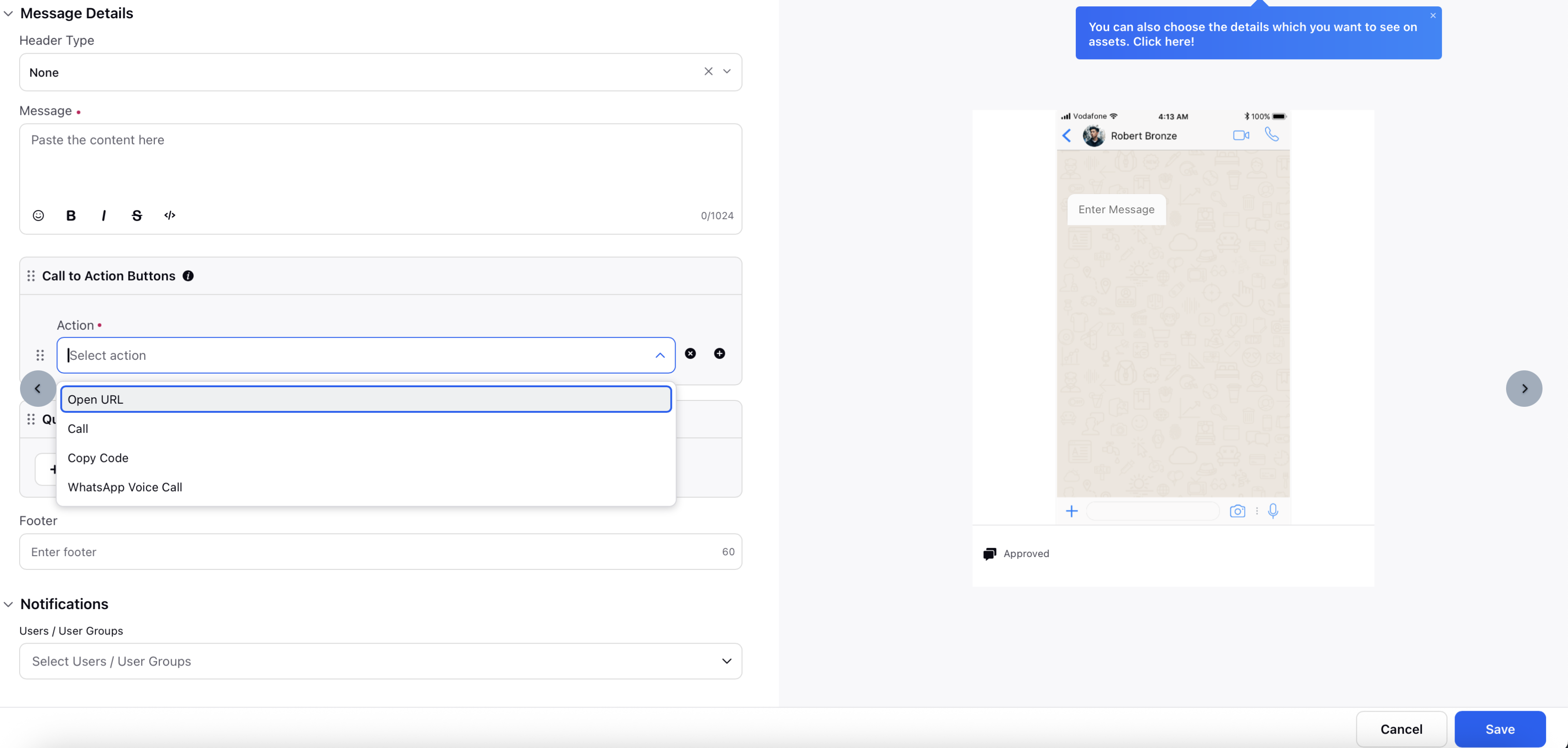Click the Approved status label
Image resolution: width=1568 pixels, height=748 pixels.
(1026, 553)
